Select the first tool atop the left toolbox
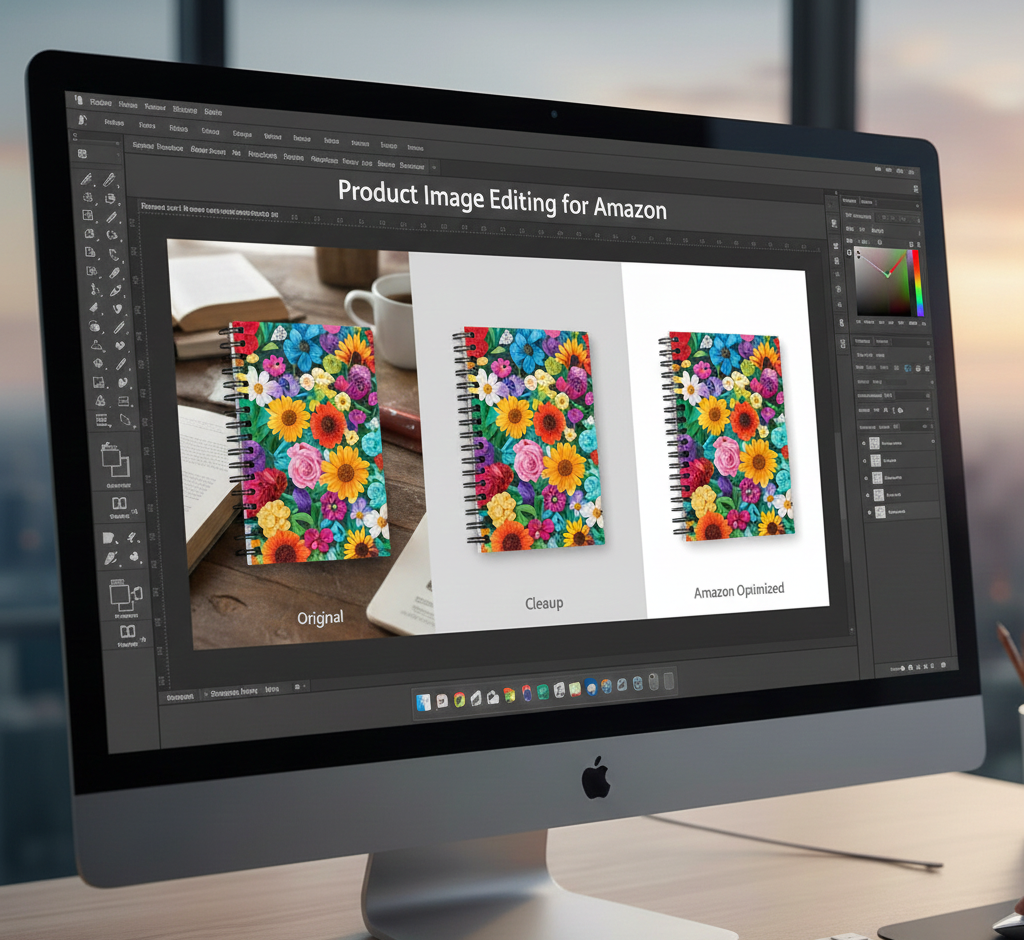1024x940 pixels. tap(87, 178)
